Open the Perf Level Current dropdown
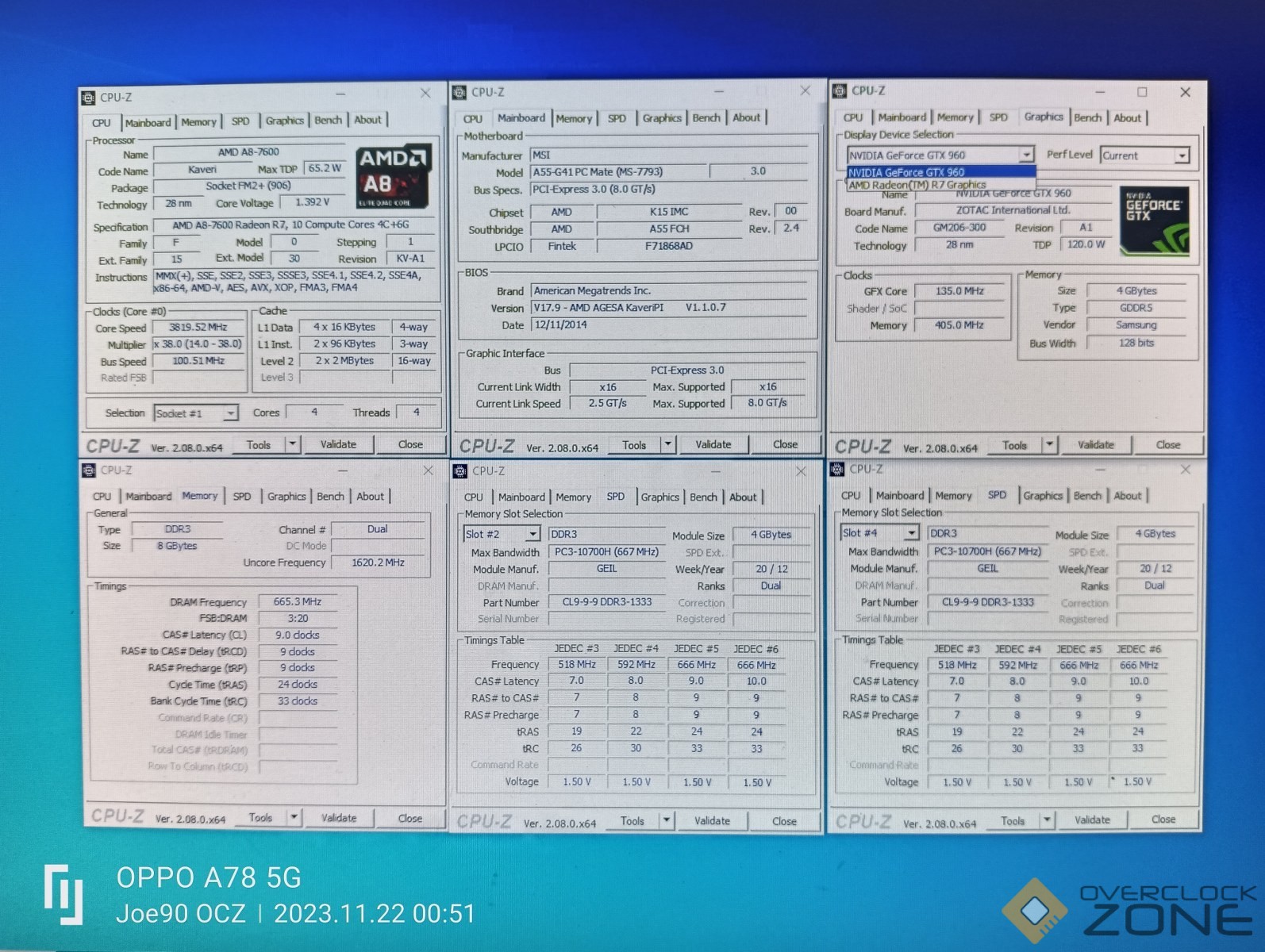The image size is (1265, 952). pyautogui.click(x=1182, y=155)
